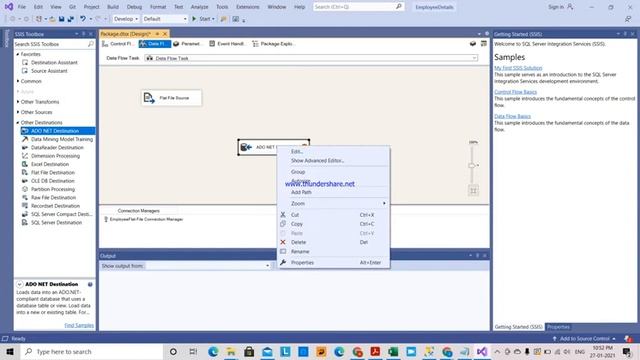Expand the Common group in toolbox
The image size is (640, 360).
tap(18, 81)
